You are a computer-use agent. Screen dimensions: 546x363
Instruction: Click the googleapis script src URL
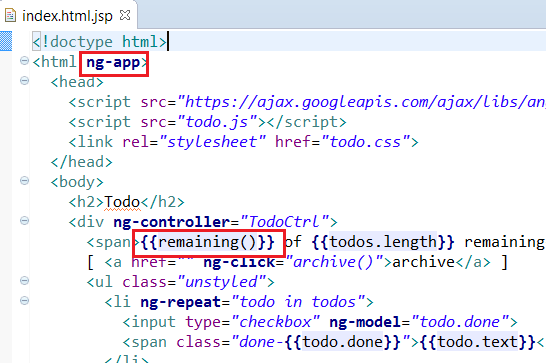pyautogui.click(x=361, y=102)
